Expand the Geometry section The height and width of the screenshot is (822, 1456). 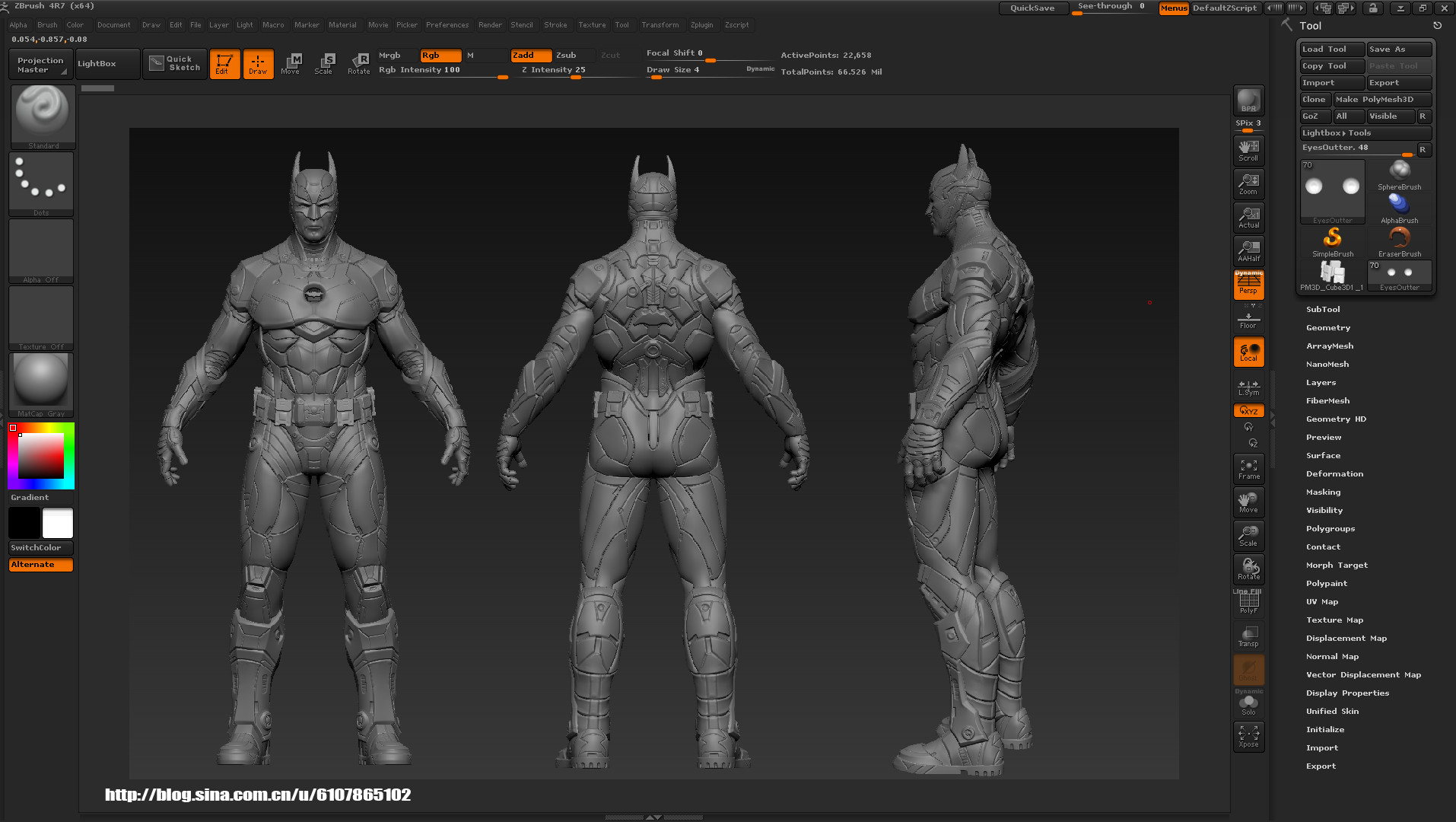(1328, 328)
